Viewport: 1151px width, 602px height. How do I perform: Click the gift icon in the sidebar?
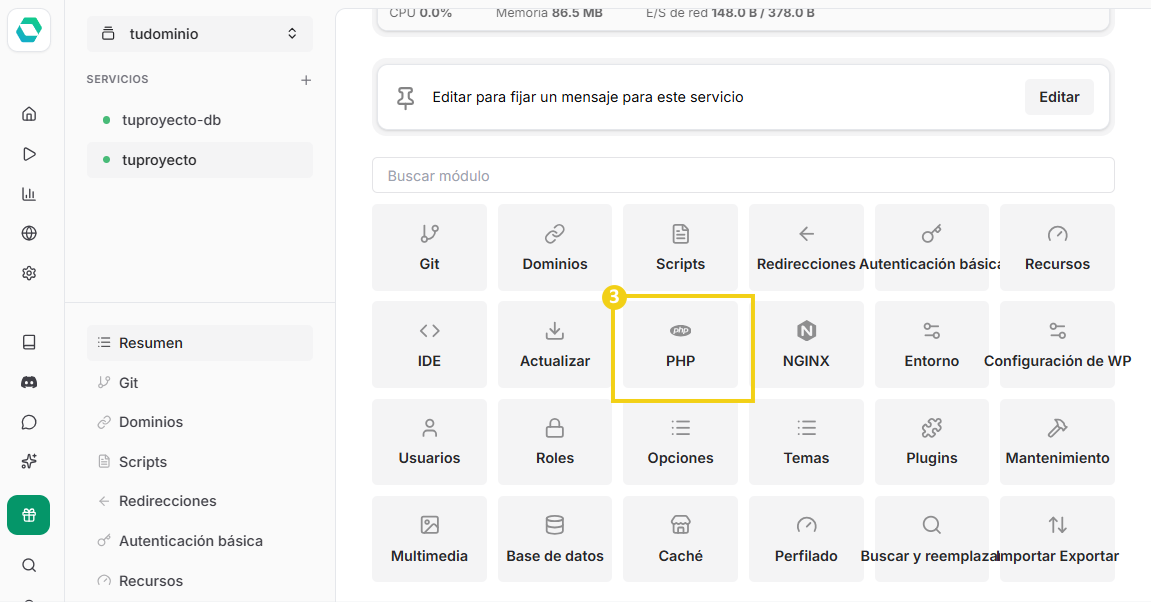pos(29,514)
